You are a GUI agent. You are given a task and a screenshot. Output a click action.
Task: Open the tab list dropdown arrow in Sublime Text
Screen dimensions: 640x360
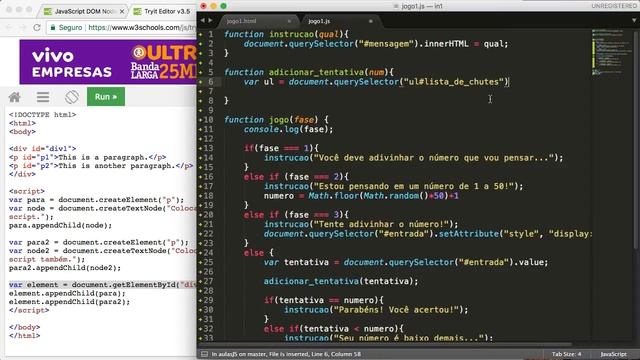click(634, 20)
